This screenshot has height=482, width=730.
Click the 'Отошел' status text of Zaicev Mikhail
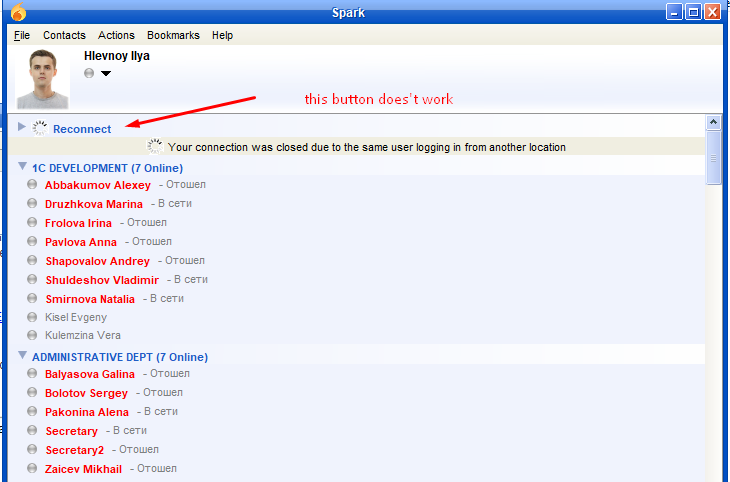157,468
